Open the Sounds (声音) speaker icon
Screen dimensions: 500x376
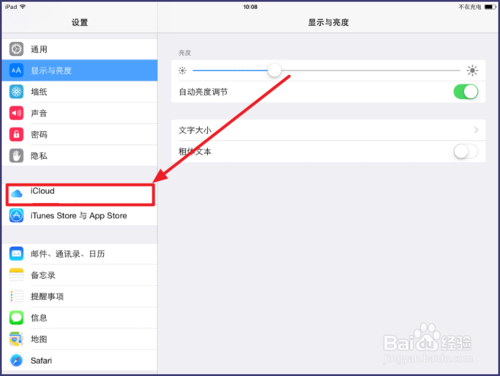tap(16, 113)
